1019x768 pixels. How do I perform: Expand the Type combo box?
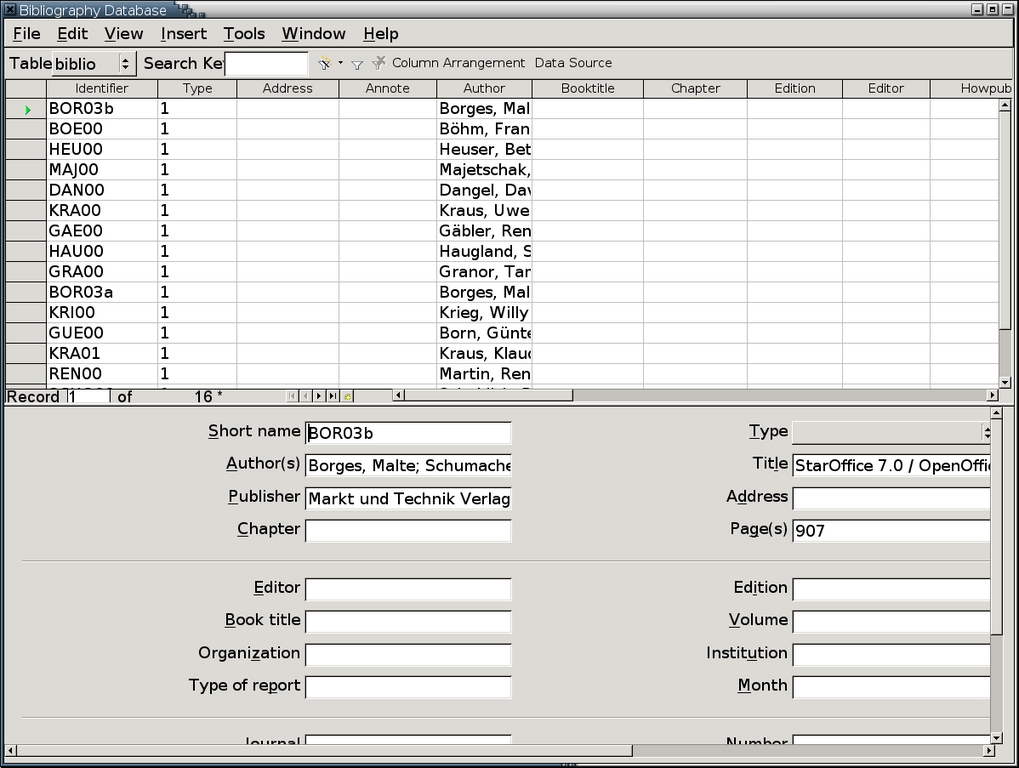coord(986,432)
